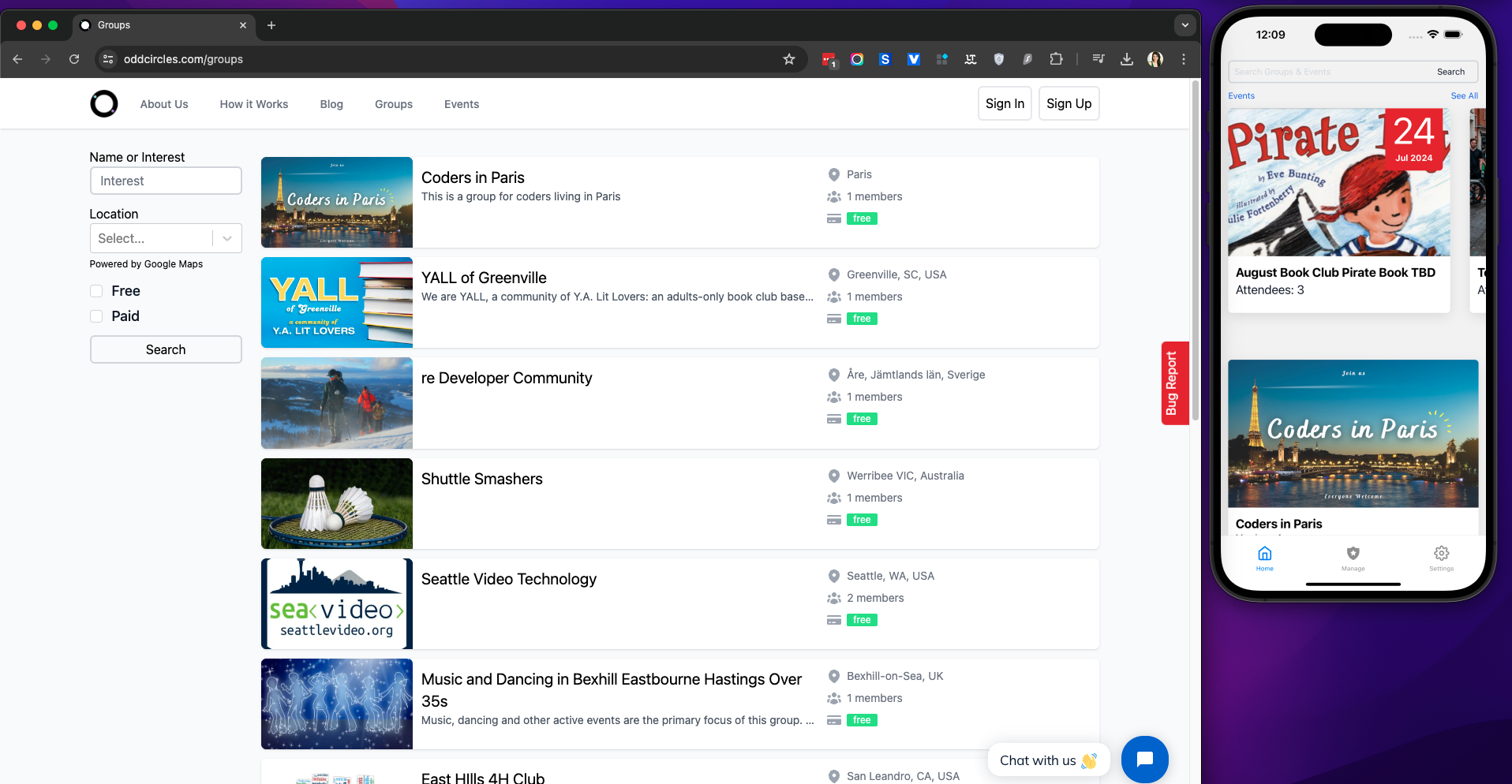Viewport: 1512px width, 784px height.
Task: Reload the page with the refresh icon
Action: (x=74, y=59)
